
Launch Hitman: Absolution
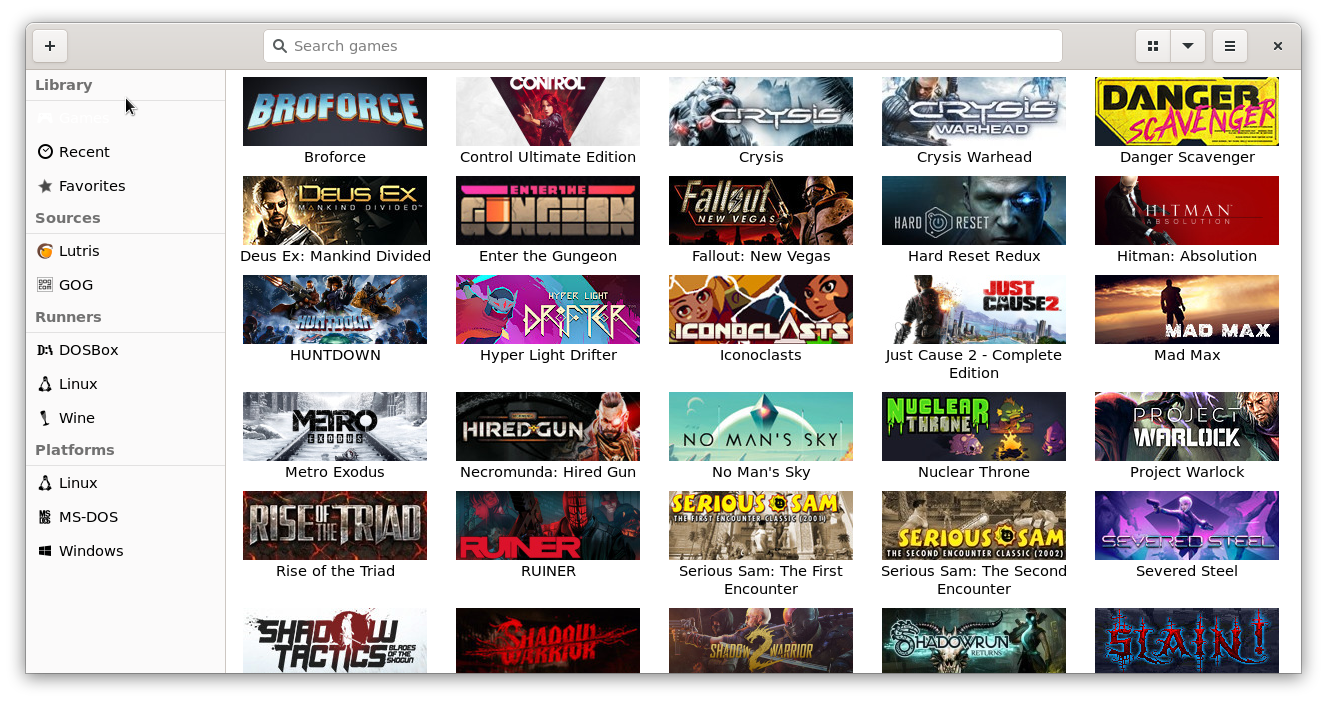point(1186,210)
